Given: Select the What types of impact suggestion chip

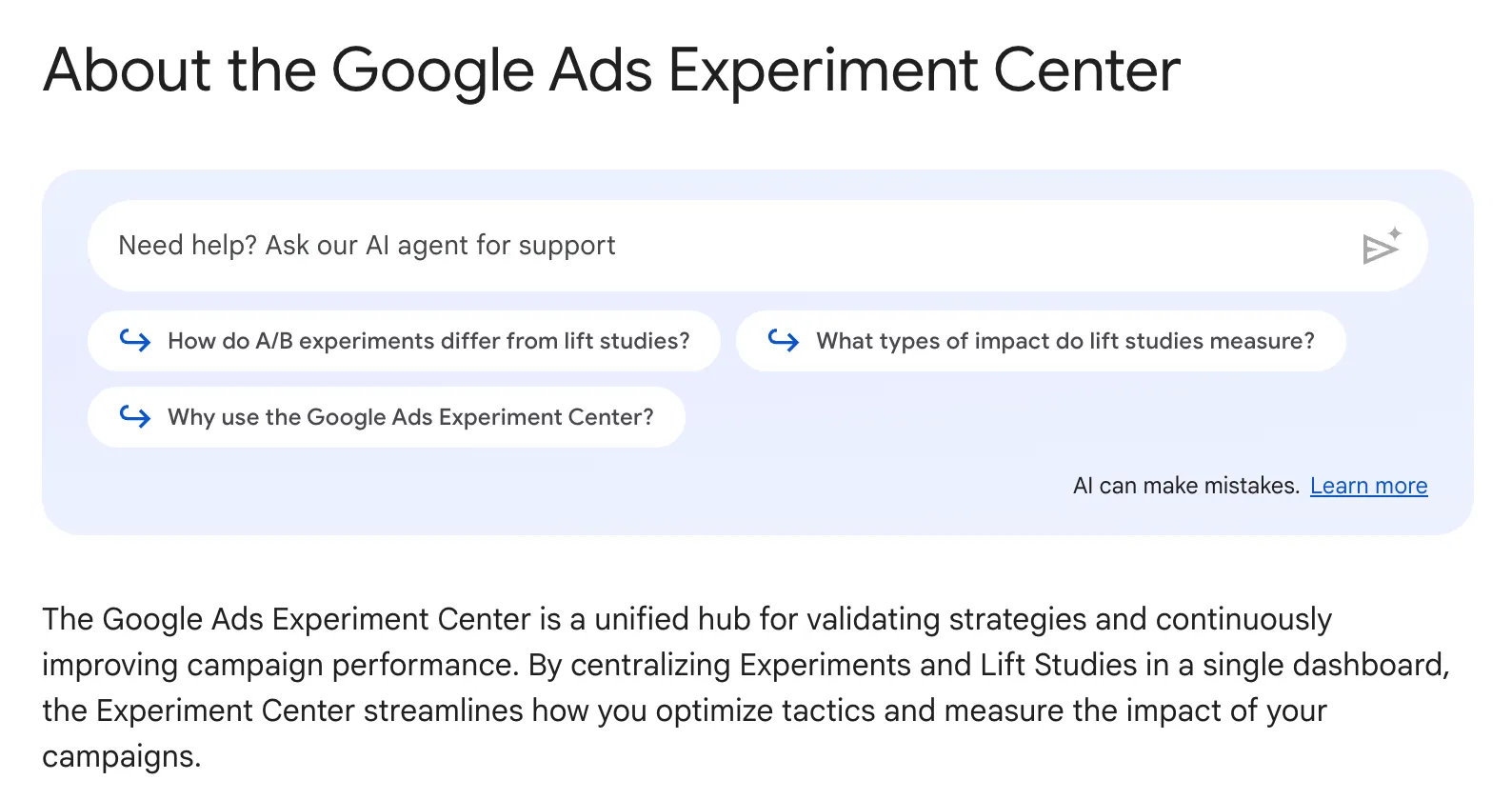Looking at the screenshot, I should point(1041,341).
